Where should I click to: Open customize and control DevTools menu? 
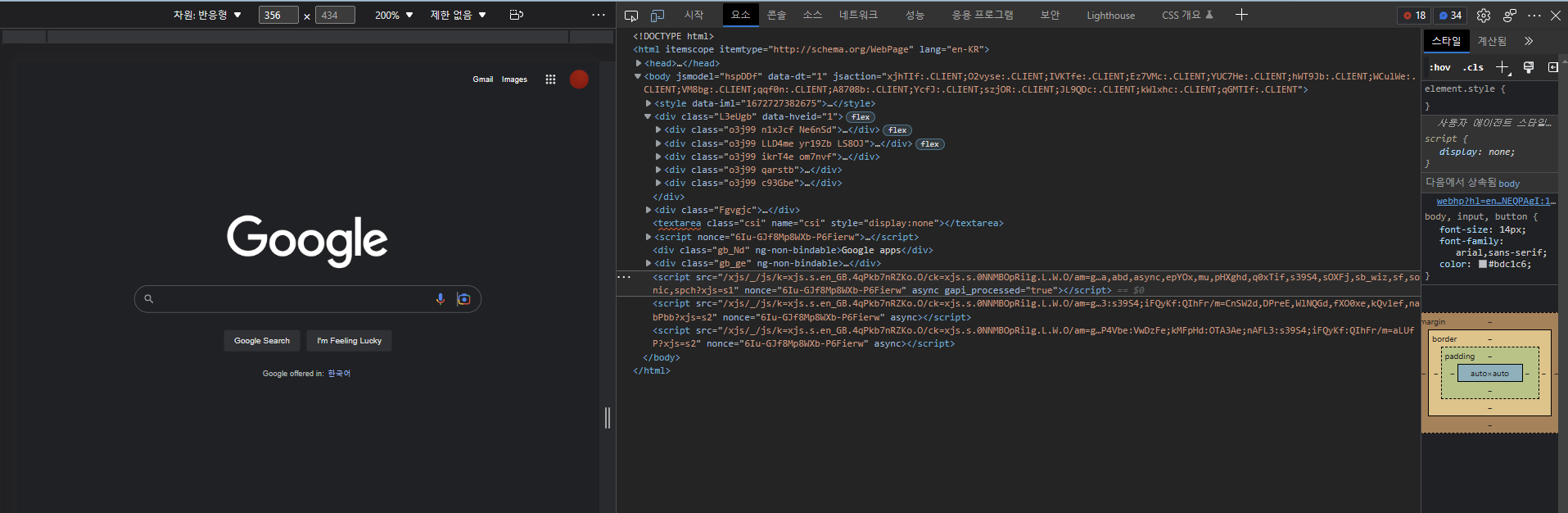point(1534,15)
